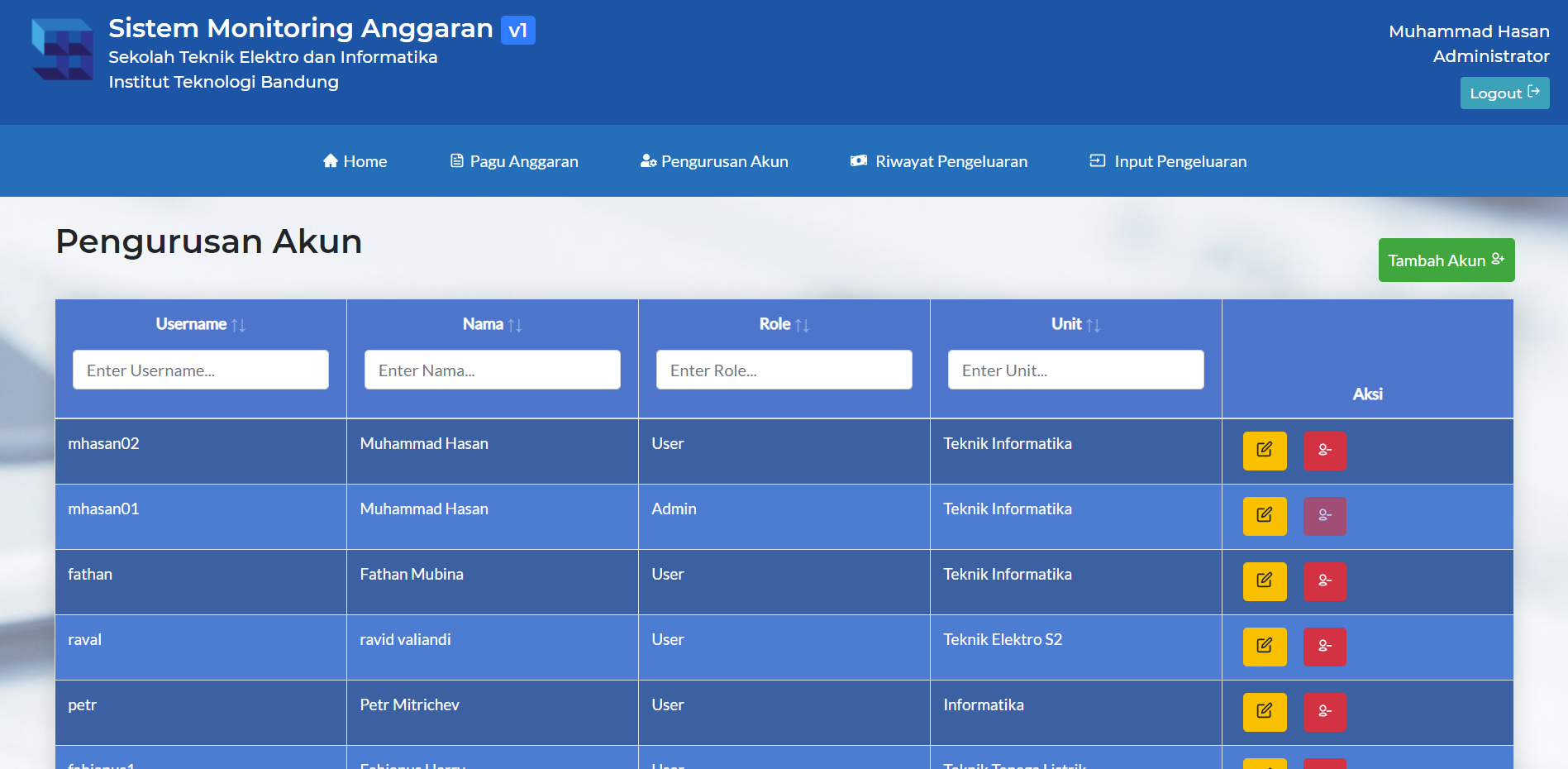Viewport: 1568px width, 769px height.
Task: Click the Sistem Monitoring Anggaran title
Action: [x=301, y=28]
